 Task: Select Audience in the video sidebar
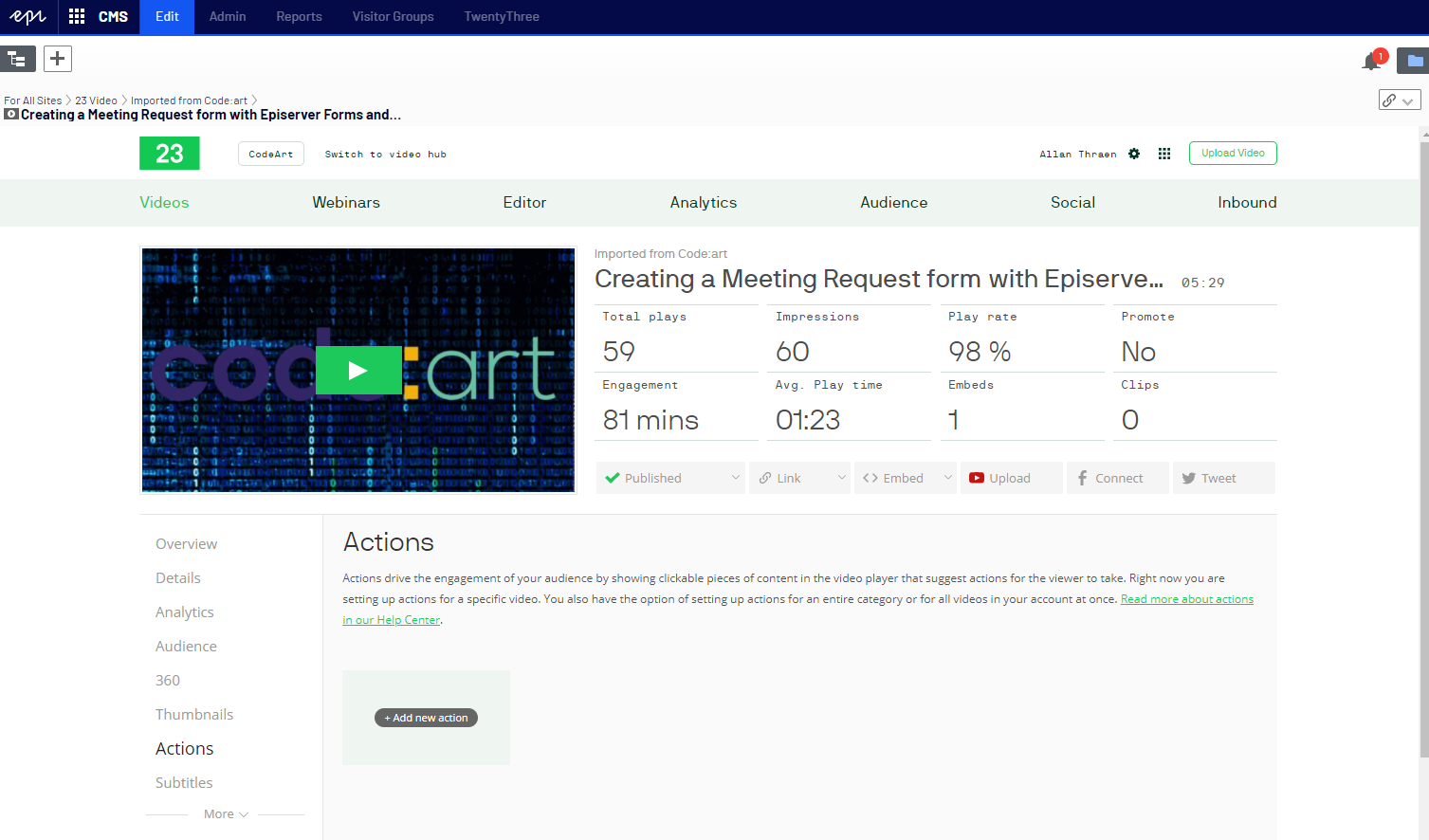(186, 647)
